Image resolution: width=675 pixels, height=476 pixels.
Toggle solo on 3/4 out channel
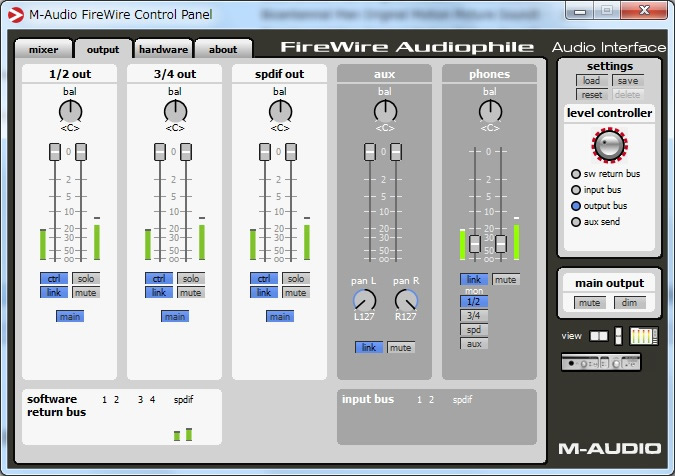191,278
